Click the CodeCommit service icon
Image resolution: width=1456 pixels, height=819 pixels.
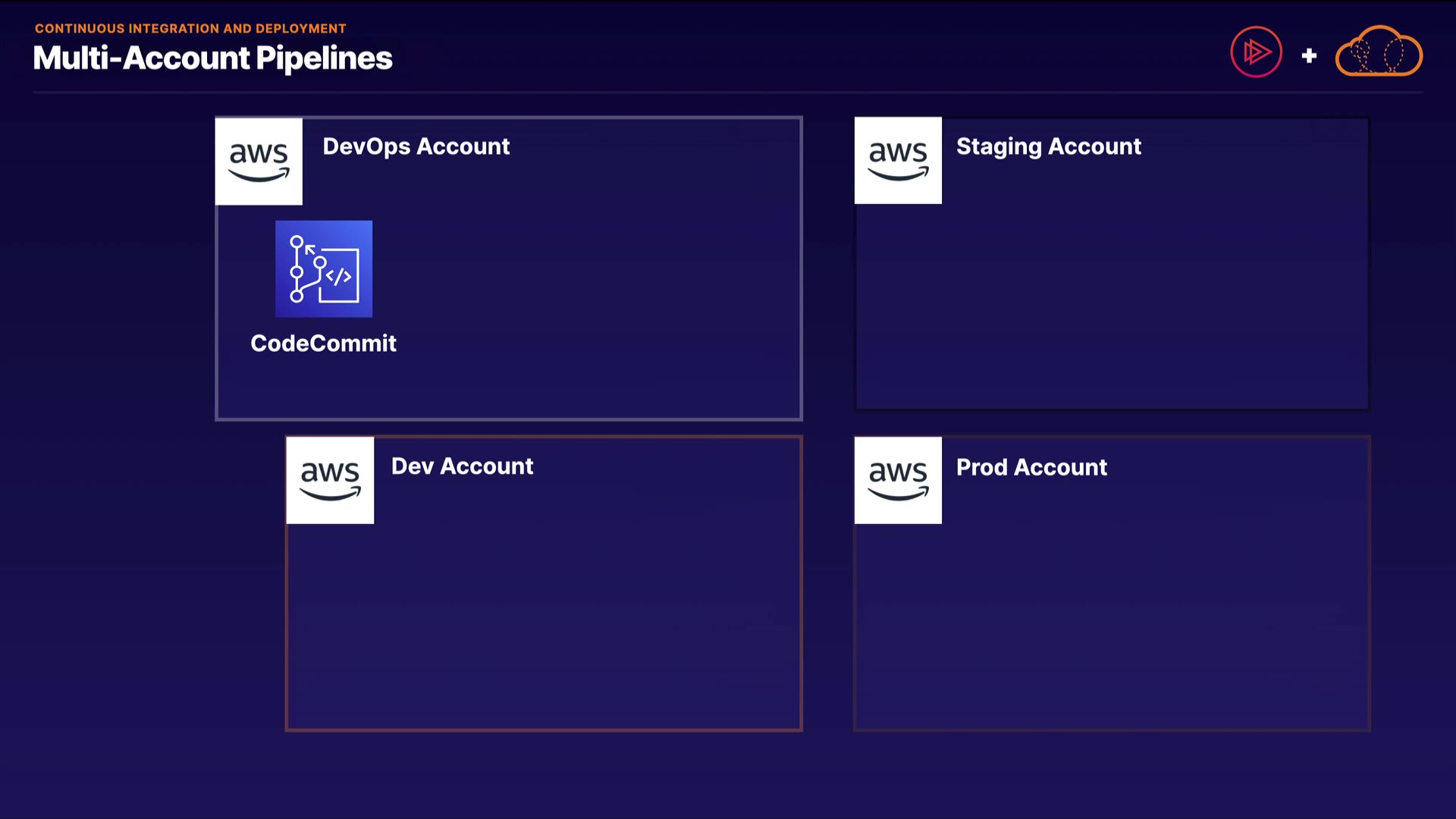click(x=324, y=268)
